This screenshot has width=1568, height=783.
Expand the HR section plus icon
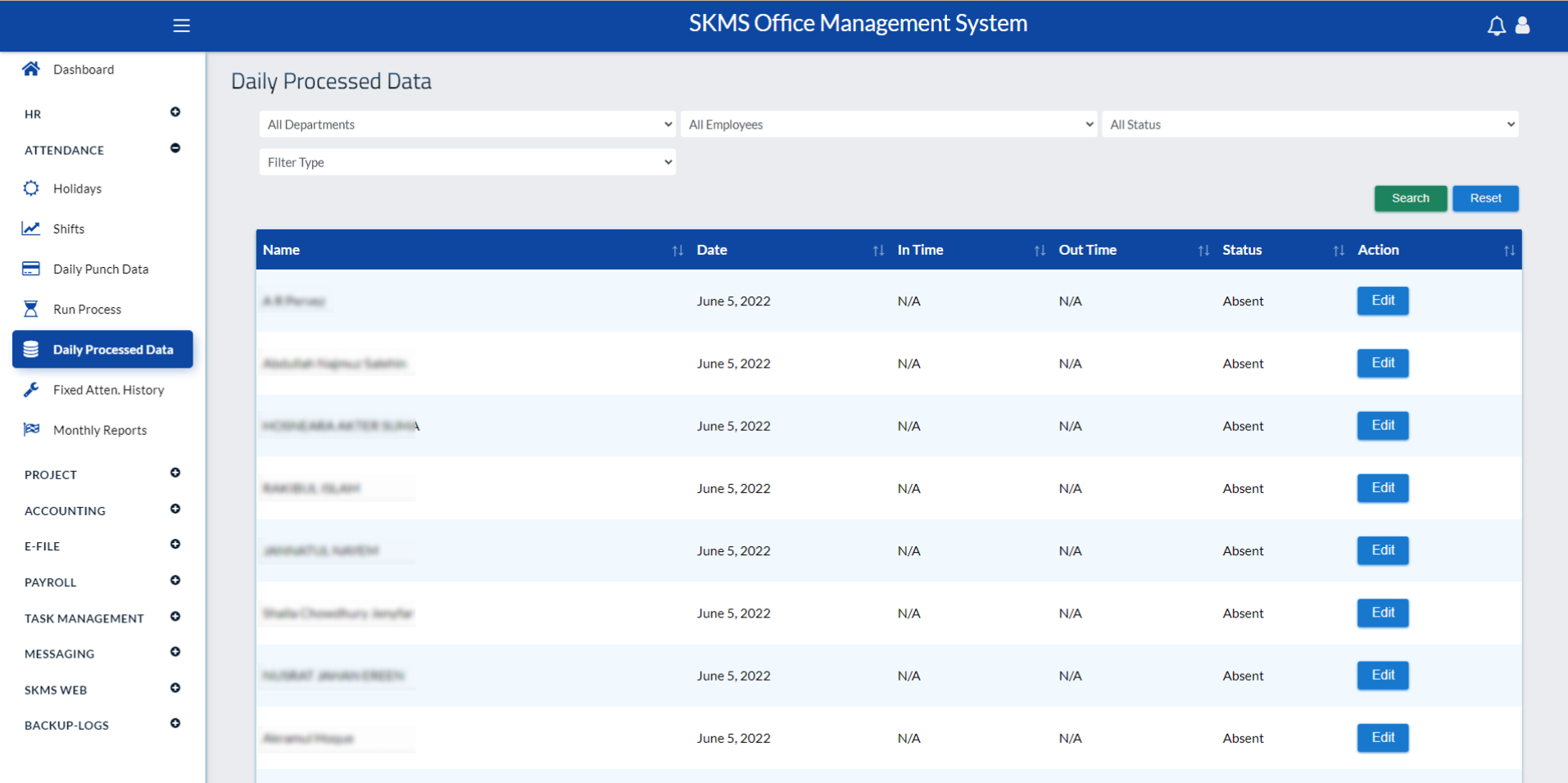tap(175, 112)
